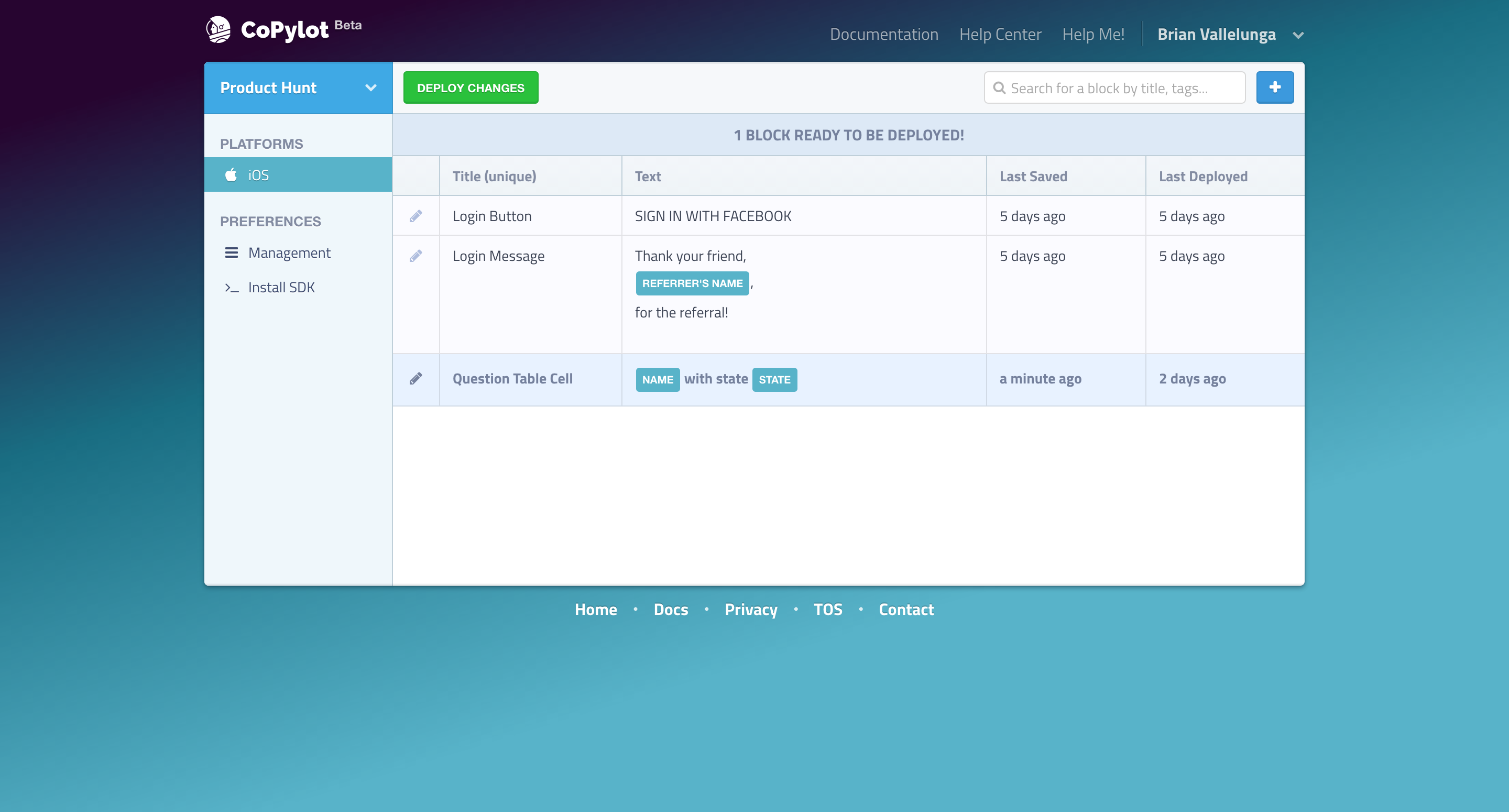Open Management preferences

pyautogui.click(x=289, y=253)
